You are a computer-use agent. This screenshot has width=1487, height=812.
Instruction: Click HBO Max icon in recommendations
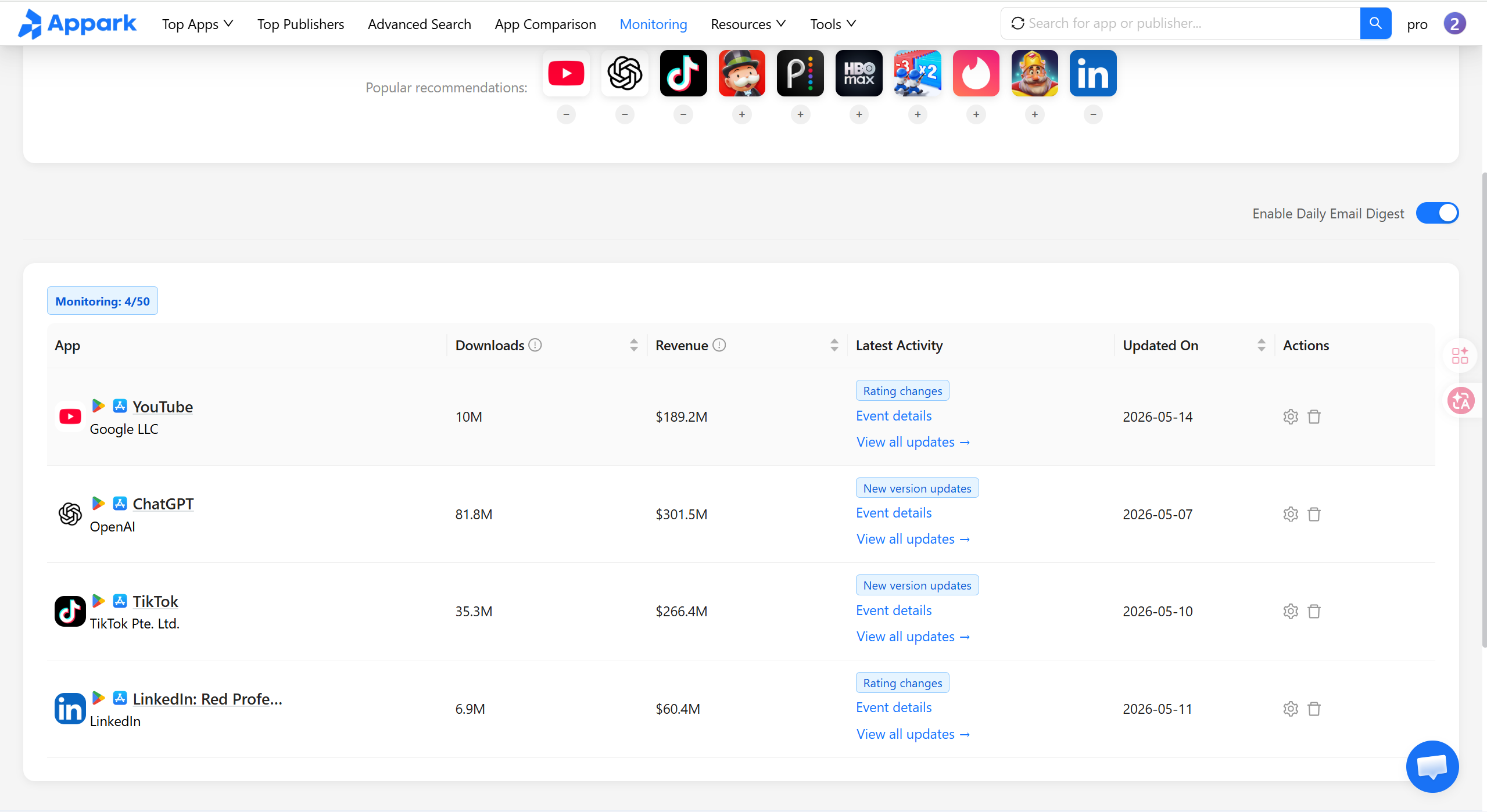pyautogui.click(x=859, y=73)
